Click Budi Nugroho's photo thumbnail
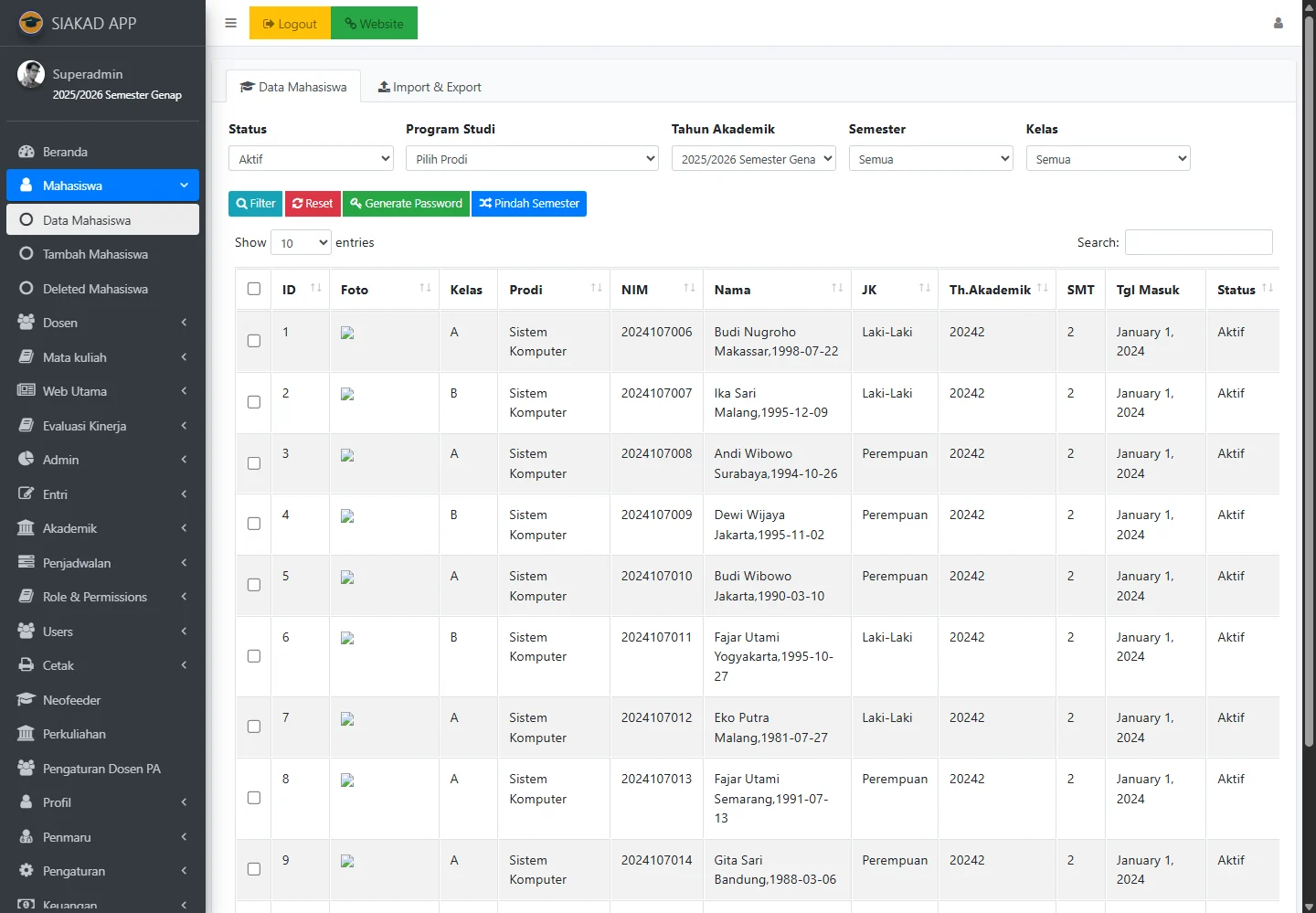 (x=347, y=334)
